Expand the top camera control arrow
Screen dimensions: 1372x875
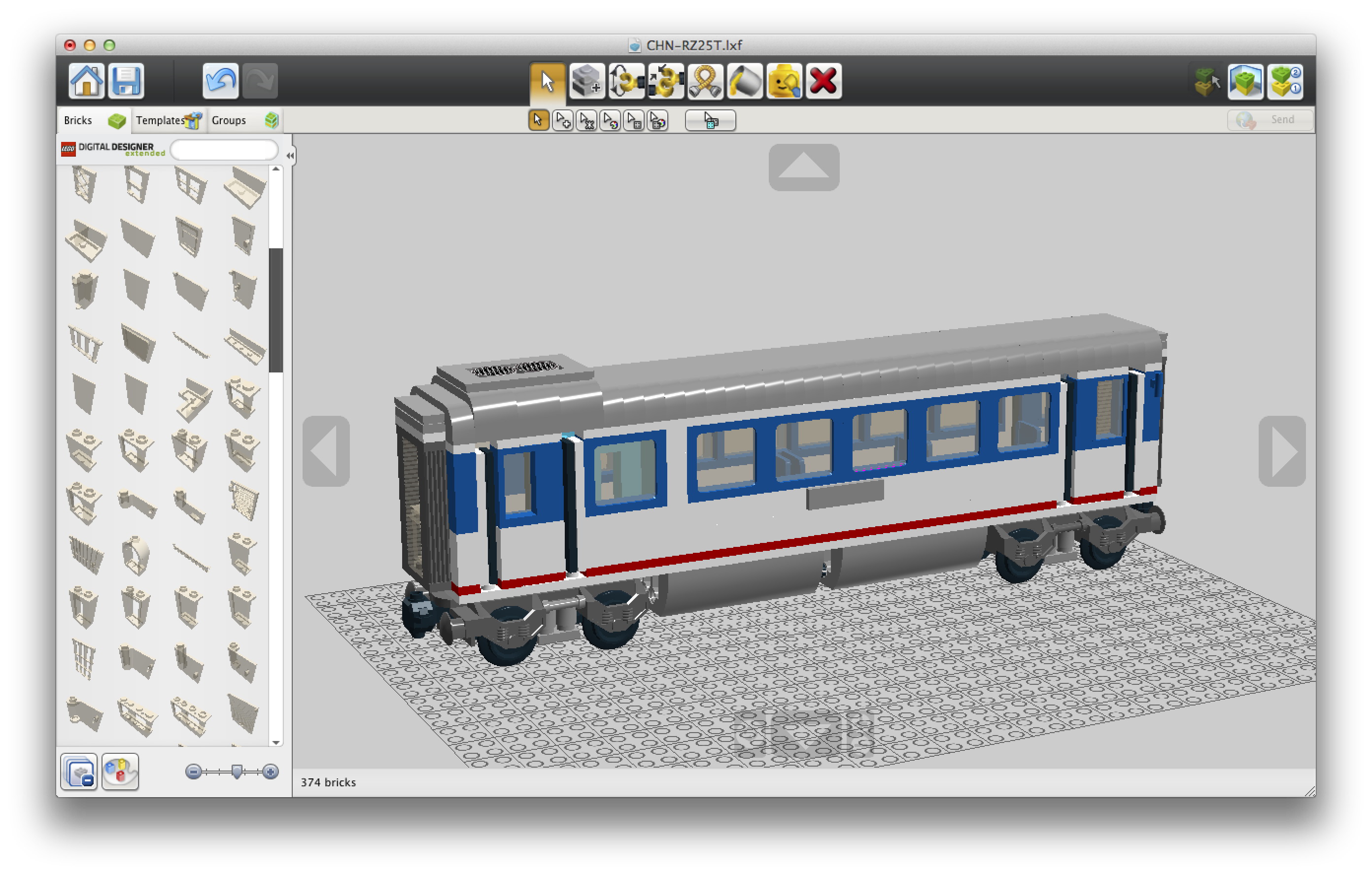point(803,167)
